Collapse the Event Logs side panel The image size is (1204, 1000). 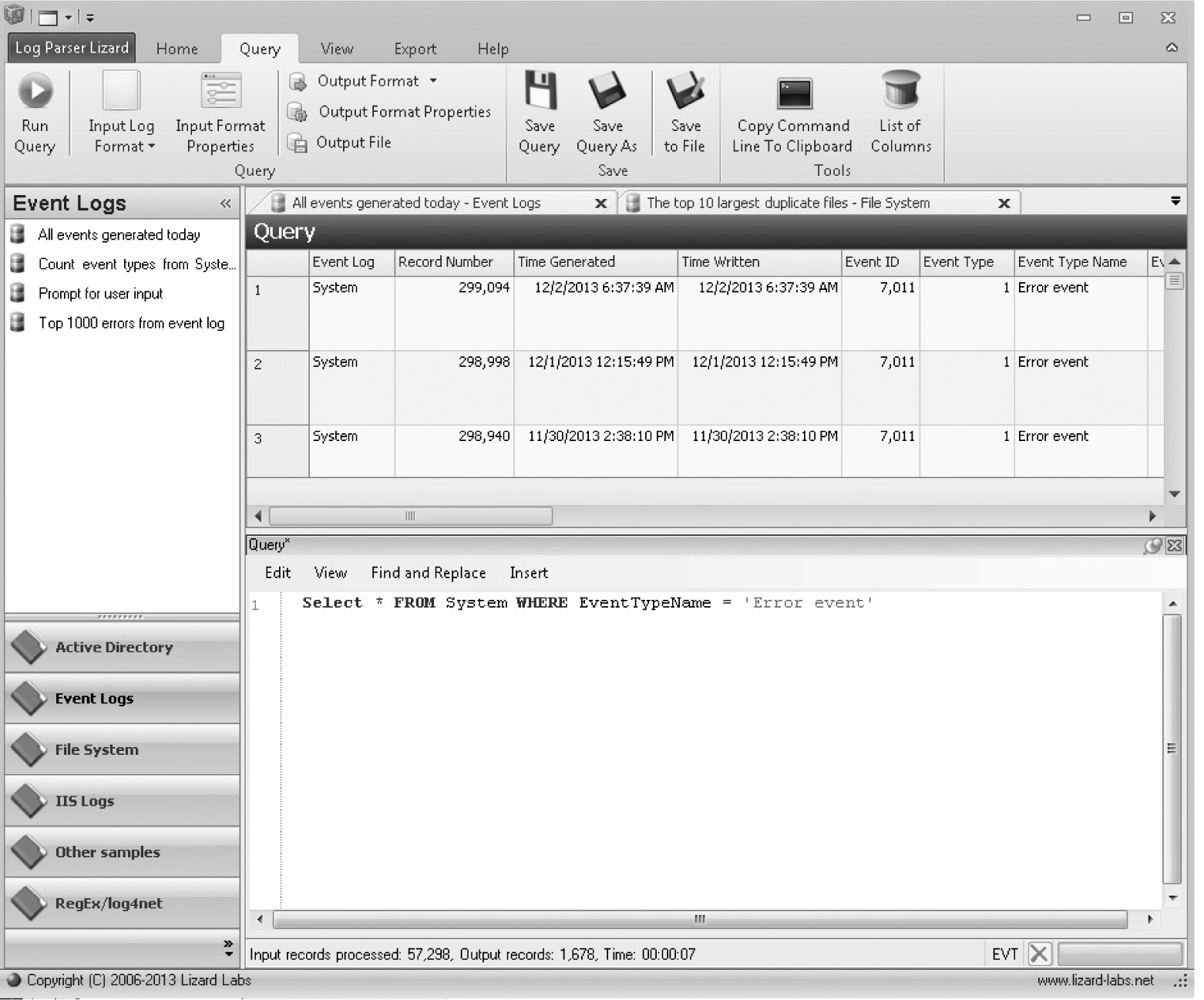point(225,204)
